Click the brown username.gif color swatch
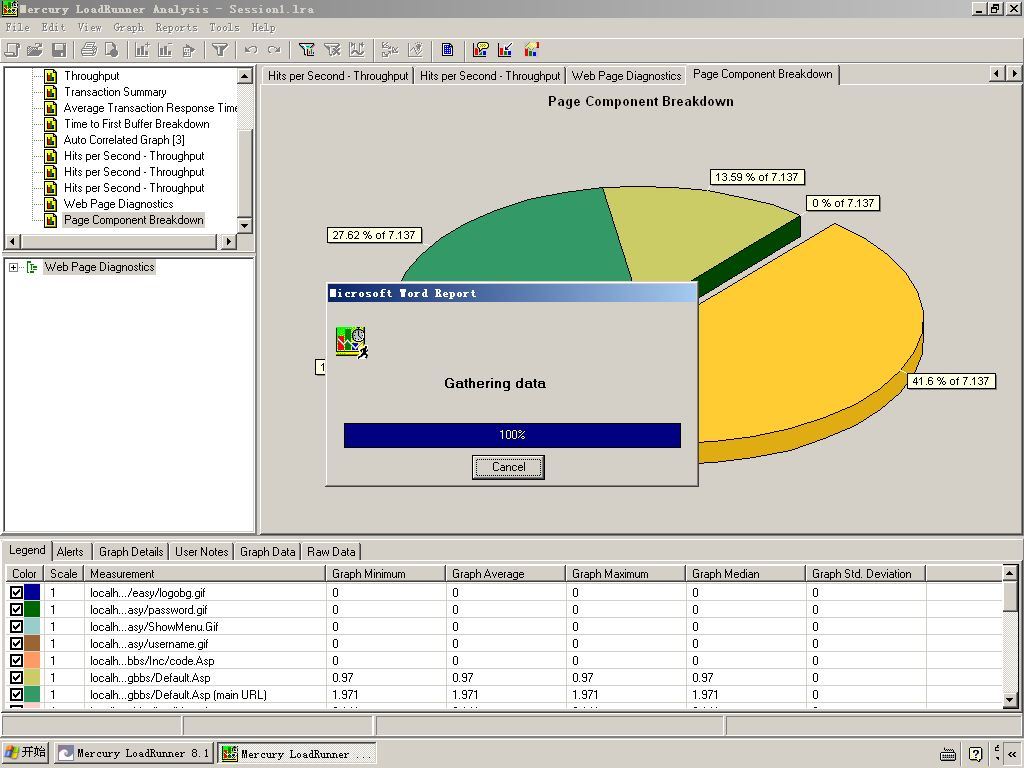The image size is (1024, 768). tap(32, 643)
